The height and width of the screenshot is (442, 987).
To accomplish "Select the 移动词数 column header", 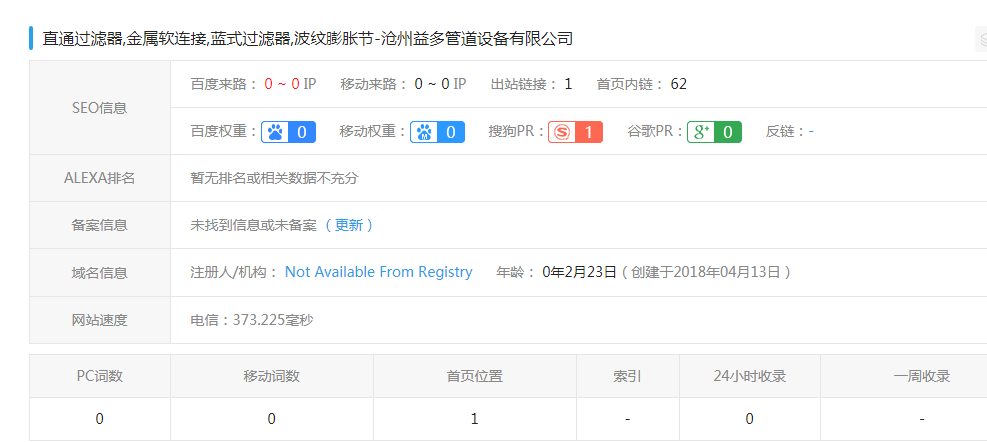I will (x=271, y=376).
